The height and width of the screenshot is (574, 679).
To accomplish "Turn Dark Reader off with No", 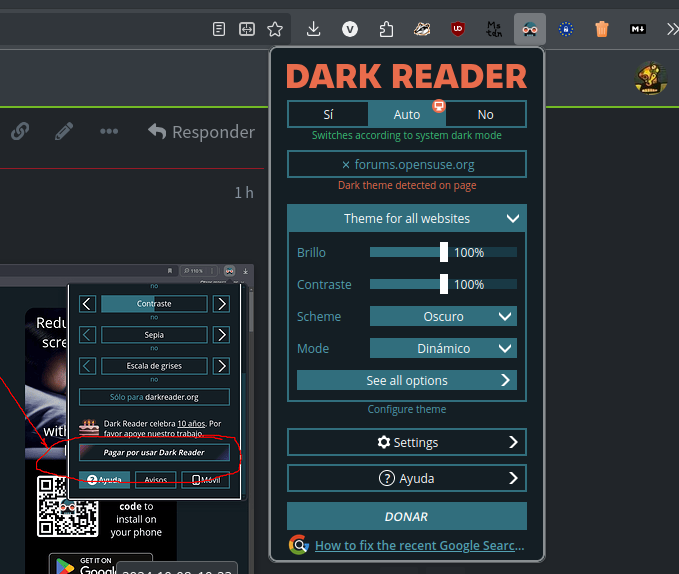I will click(x=485, y=114).
